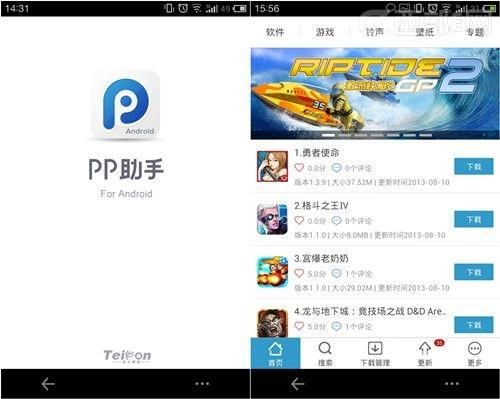Open comments bubble for 宫爆老奶奶
Image resolution: width=500 pixels, height=399 pixels.
pos(336,273)
